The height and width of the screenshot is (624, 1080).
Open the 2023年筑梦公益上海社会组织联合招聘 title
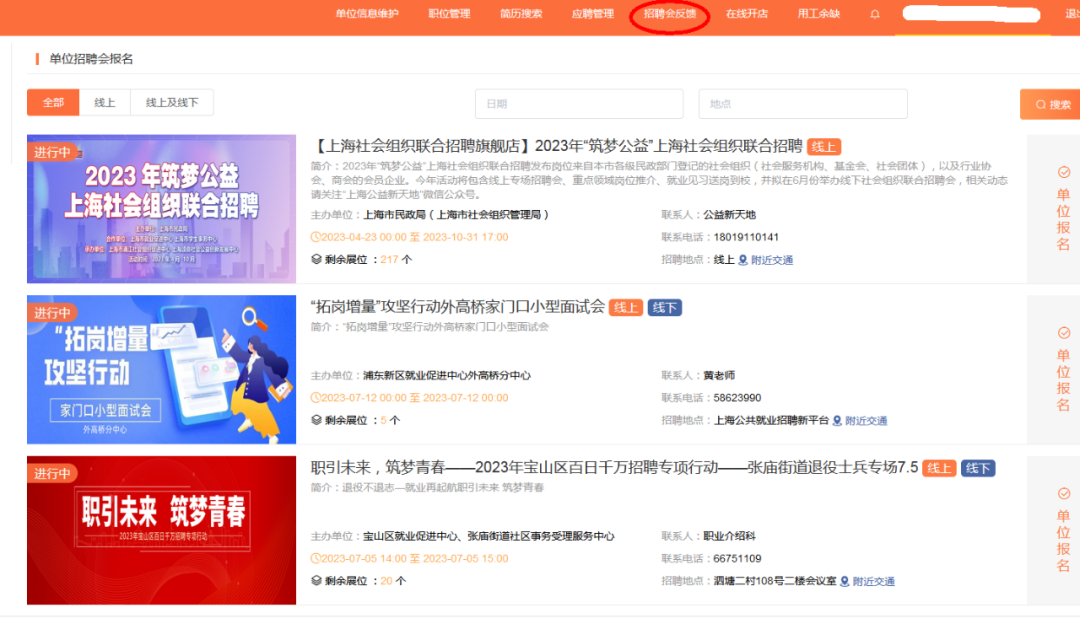557,146
